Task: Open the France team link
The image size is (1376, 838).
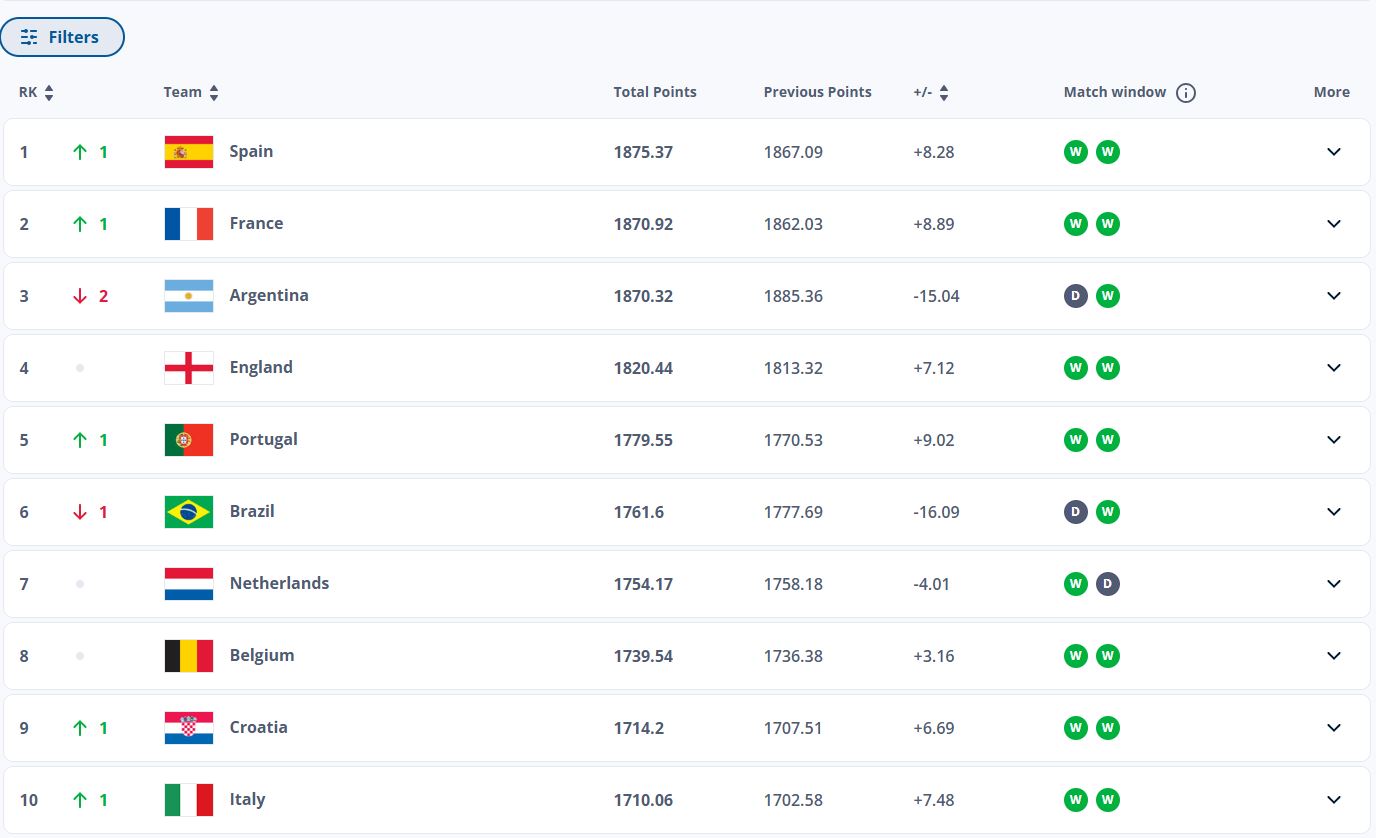Action: [x=256, y=224]
